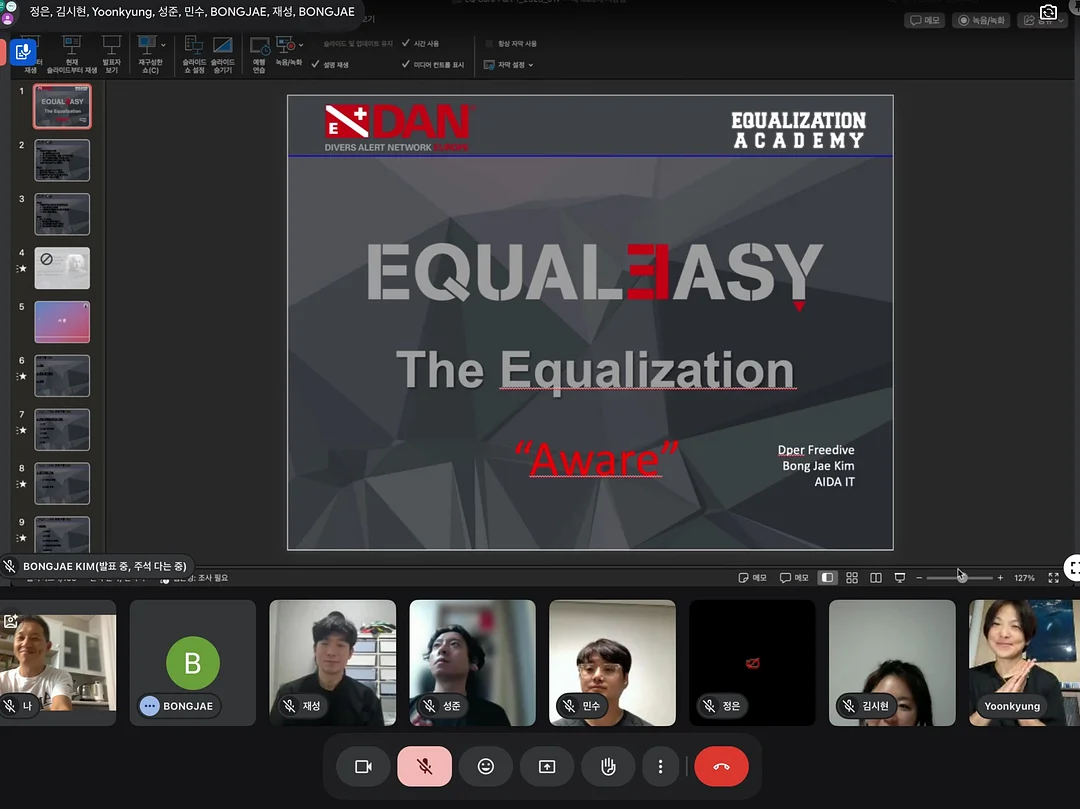Select slide 1 thumbnail EQUALEASY
The image size is (1080, 809).
pos(62,106)
